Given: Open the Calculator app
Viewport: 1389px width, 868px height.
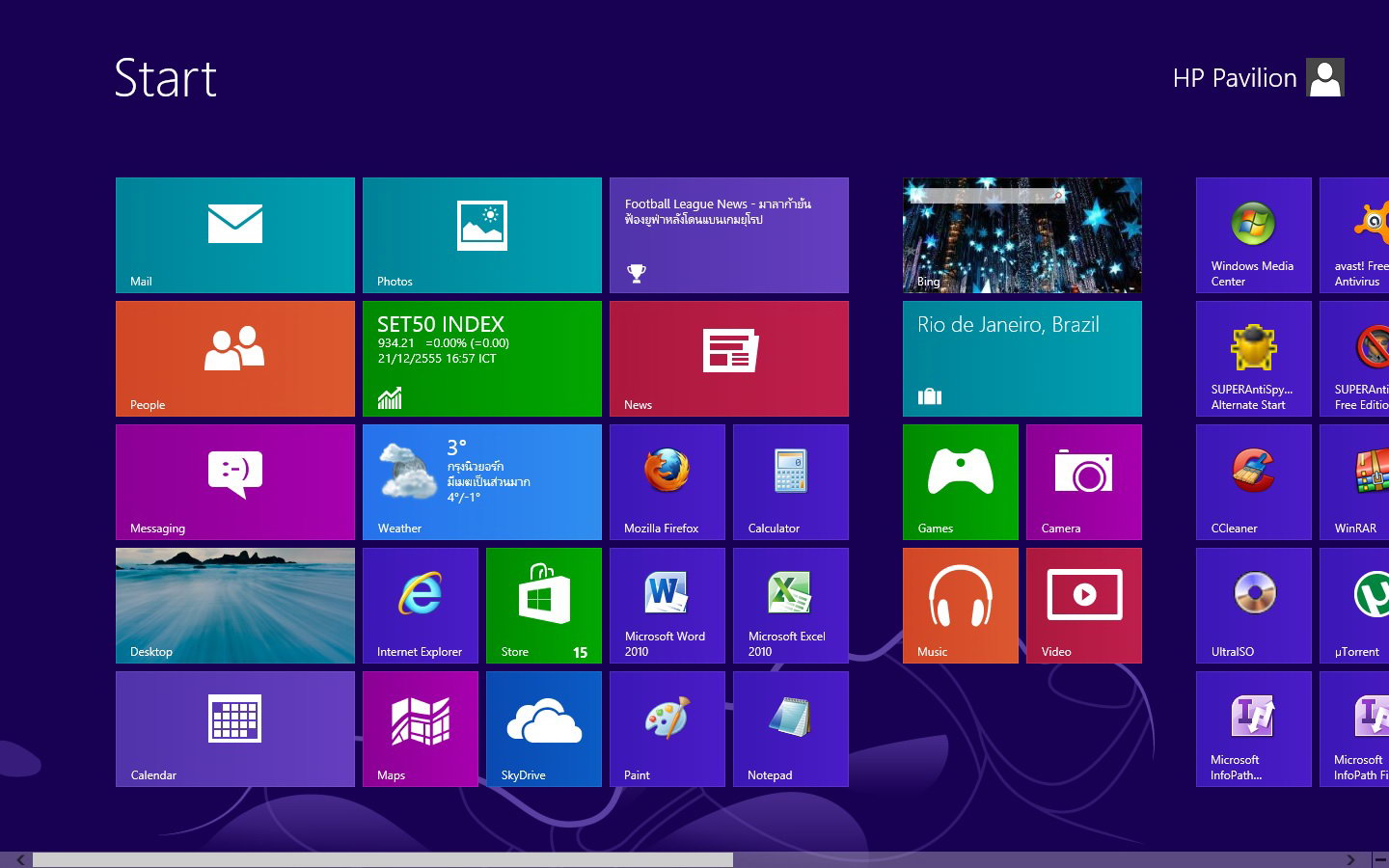Looking at the screenshot, I should (x=791, y=482).
